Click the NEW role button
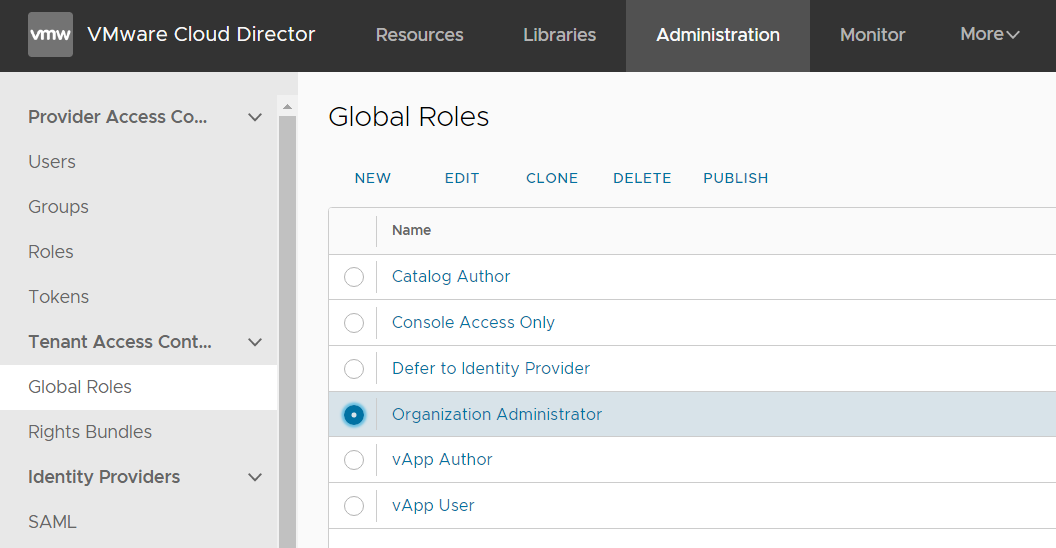Viewport: 1056px width, 548px height. click(372, 178)
